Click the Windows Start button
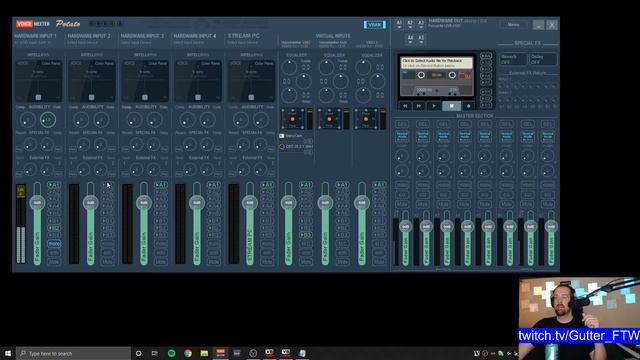The height and width of the screenshot is (360, 640). (8, 353)
